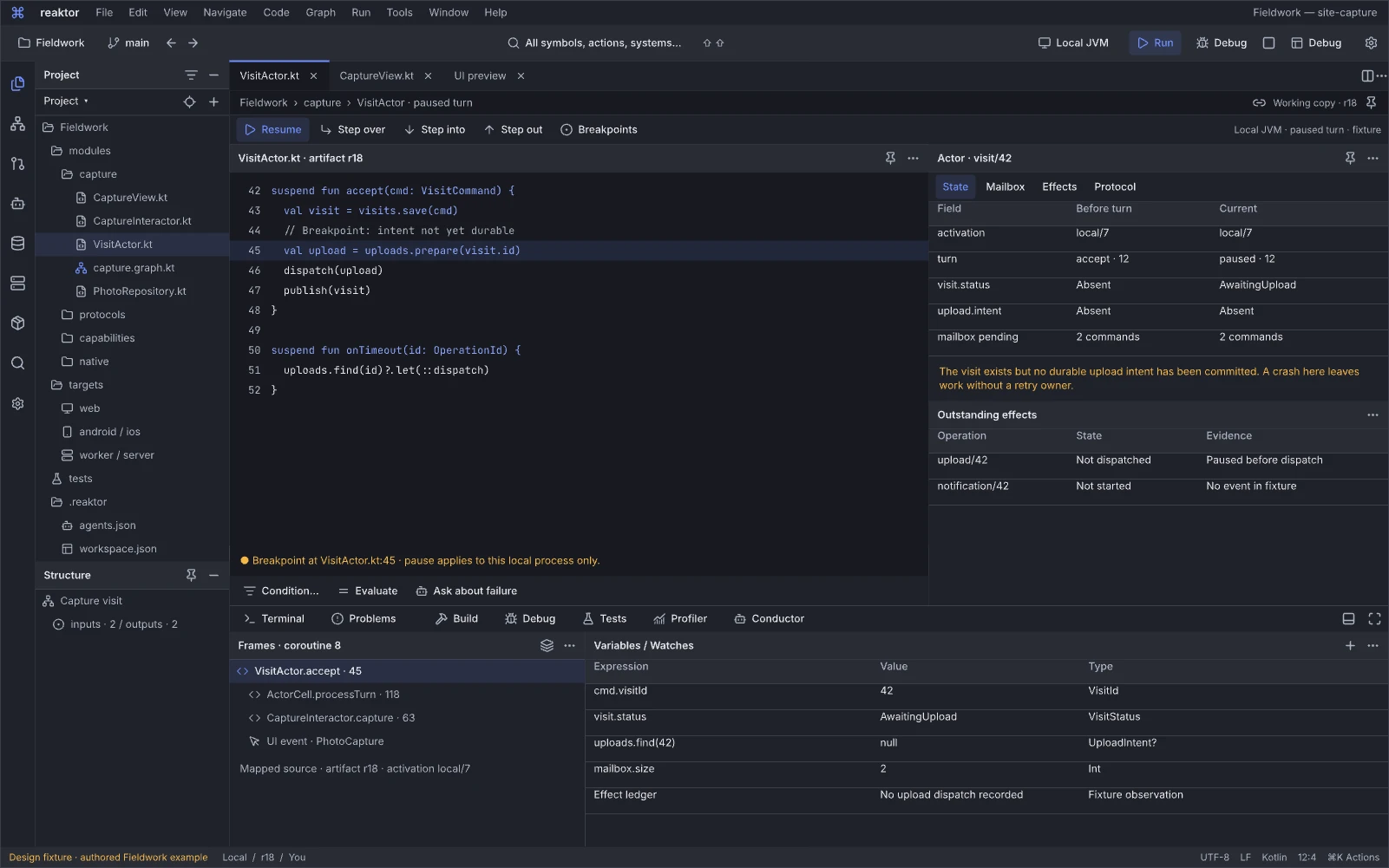Collapse the Structure panel with minus

tap(213, 575)
